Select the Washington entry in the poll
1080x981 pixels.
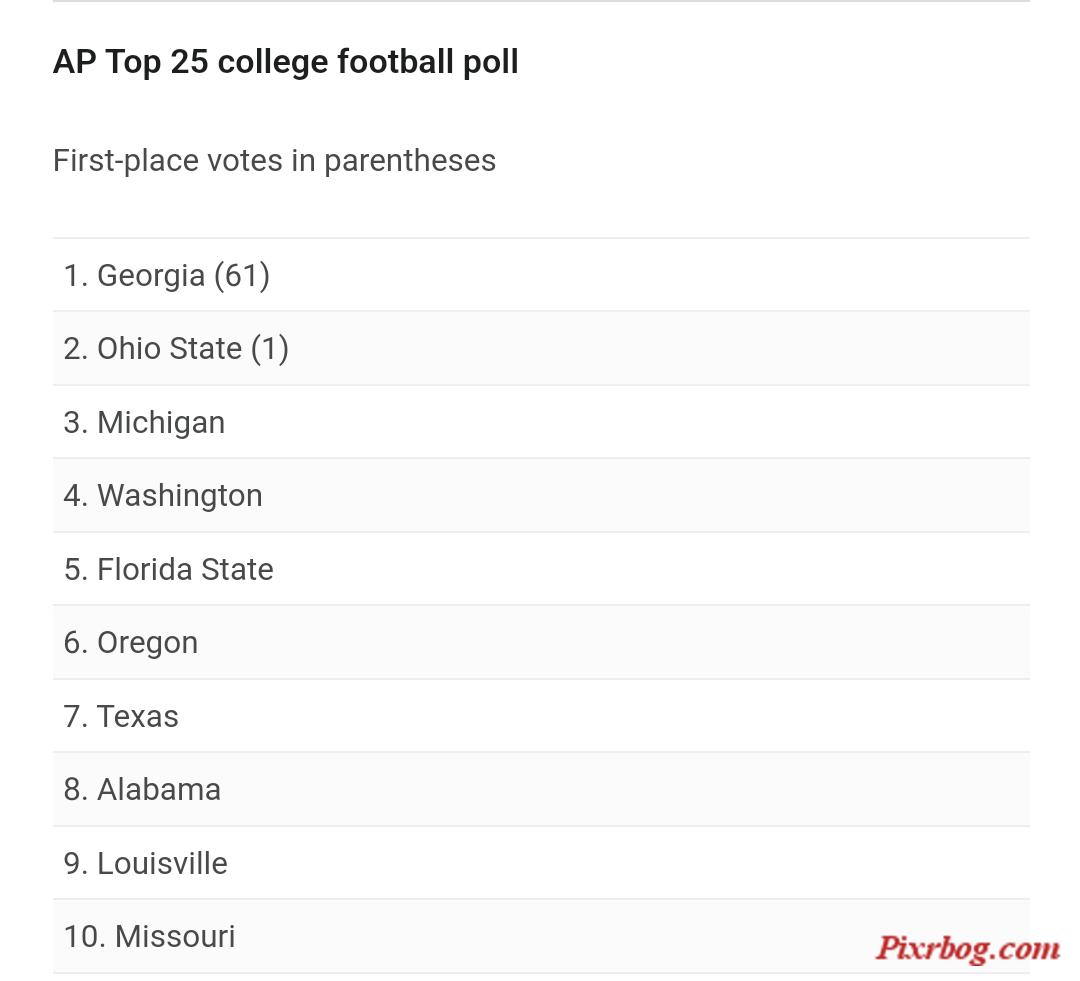[541, 495]
